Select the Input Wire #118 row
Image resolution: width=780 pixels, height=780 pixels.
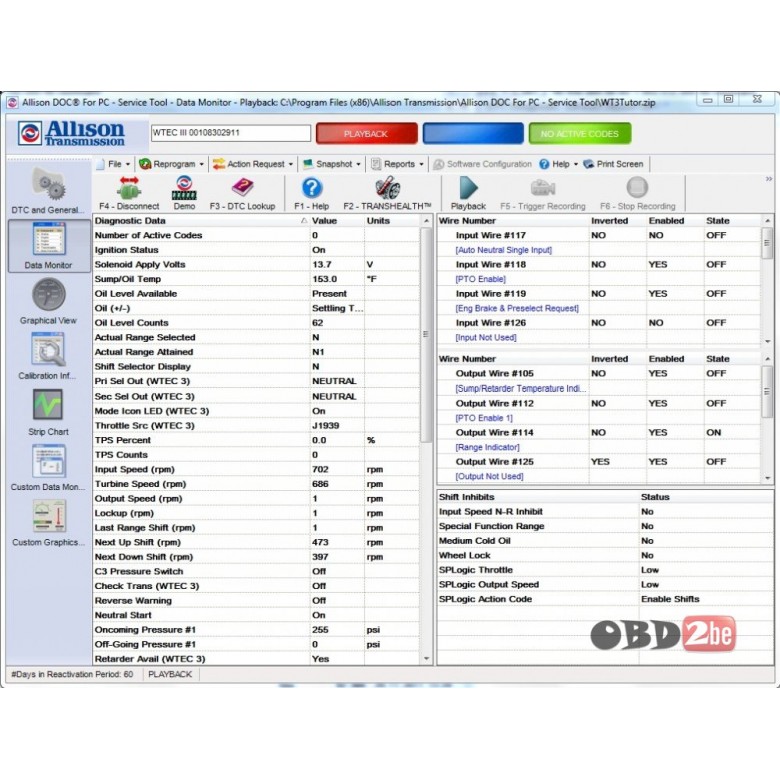[x=599, y=265]
